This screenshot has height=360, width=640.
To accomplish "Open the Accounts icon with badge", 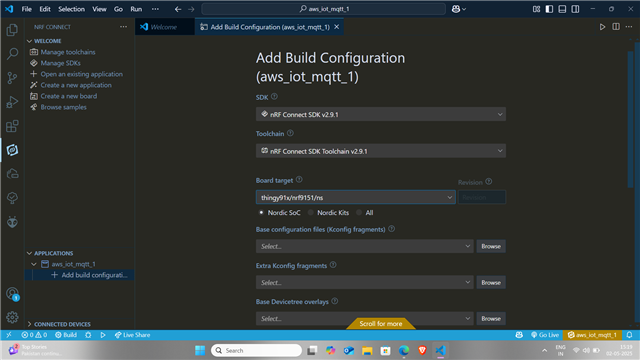I will point(12,293).
